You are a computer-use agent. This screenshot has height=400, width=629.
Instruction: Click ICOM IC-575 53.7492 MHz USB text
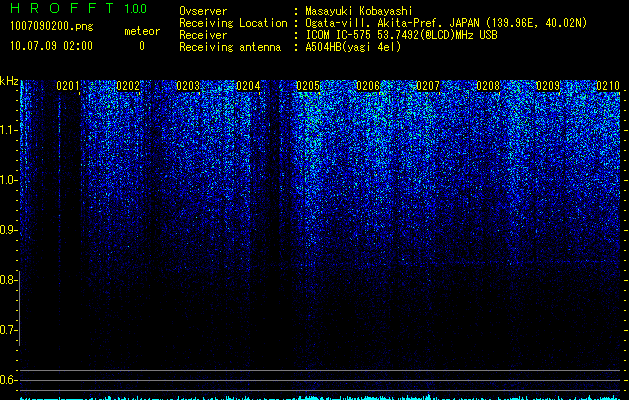point(401,35)
